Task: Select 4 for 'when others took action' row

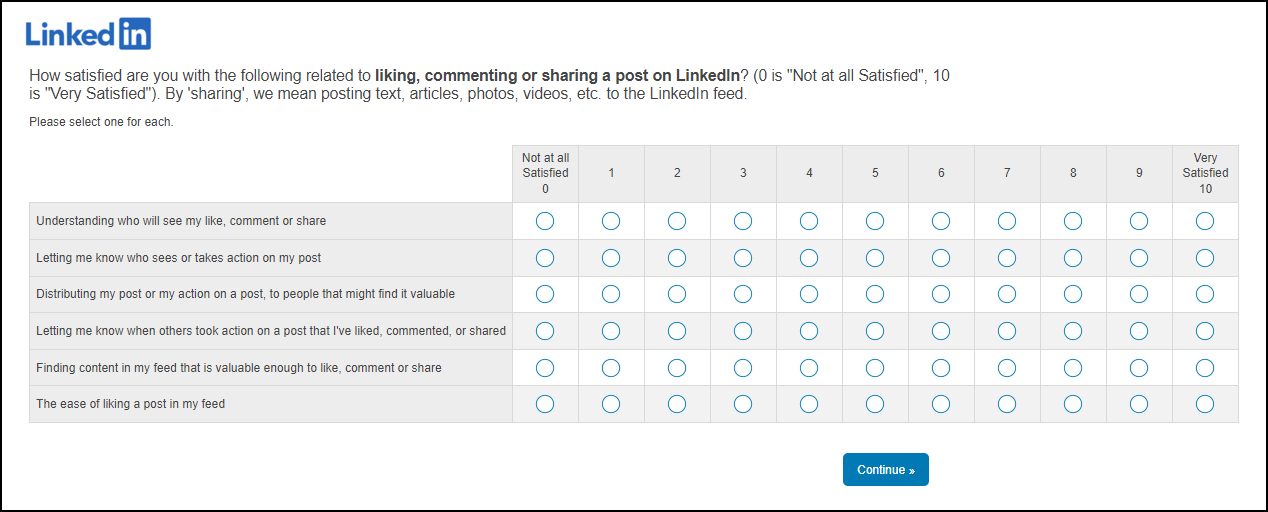Action: (x=809, y=331)
